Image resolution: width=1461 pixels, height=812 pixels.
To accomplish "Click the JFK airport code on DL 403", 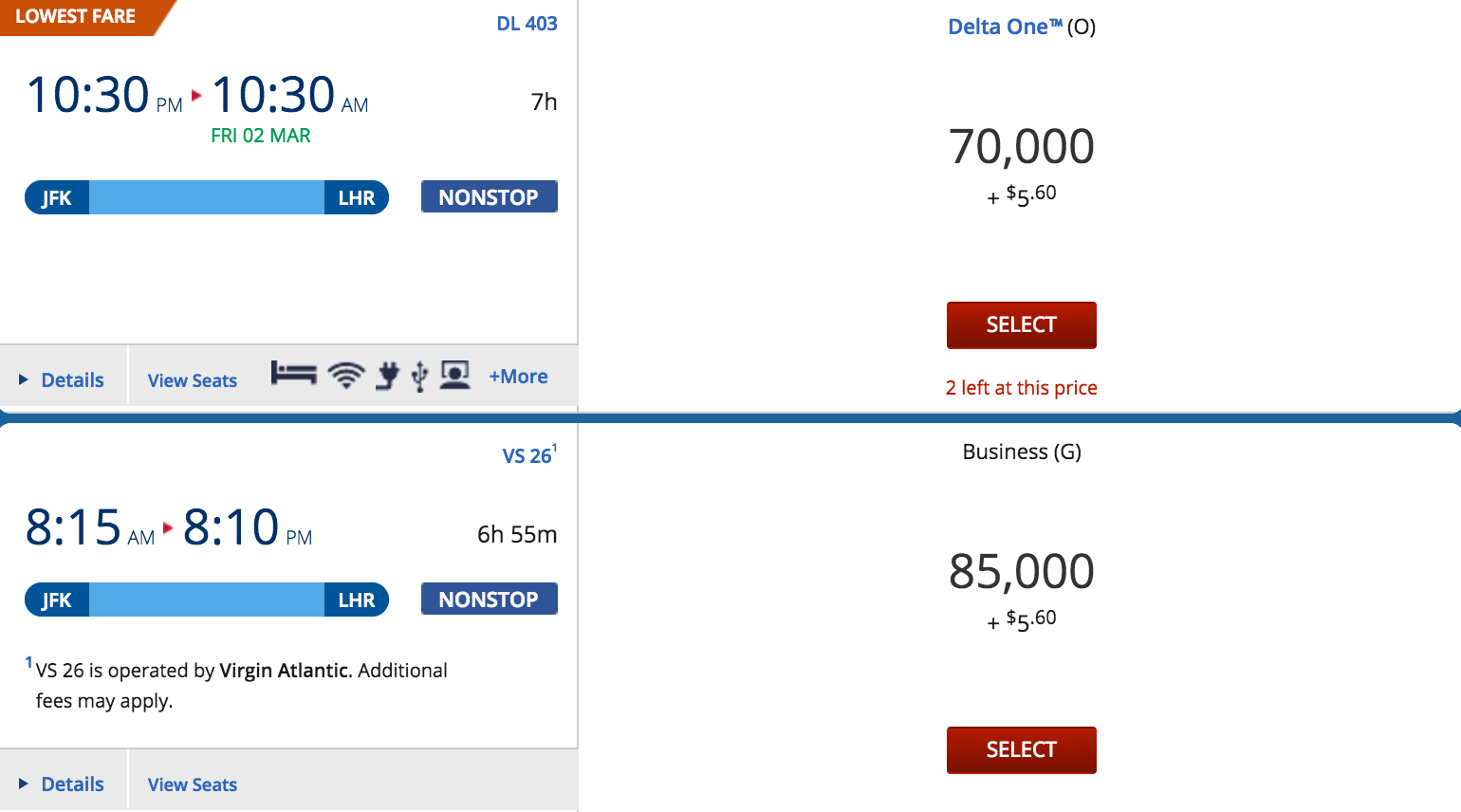I will tap(57, 198).
